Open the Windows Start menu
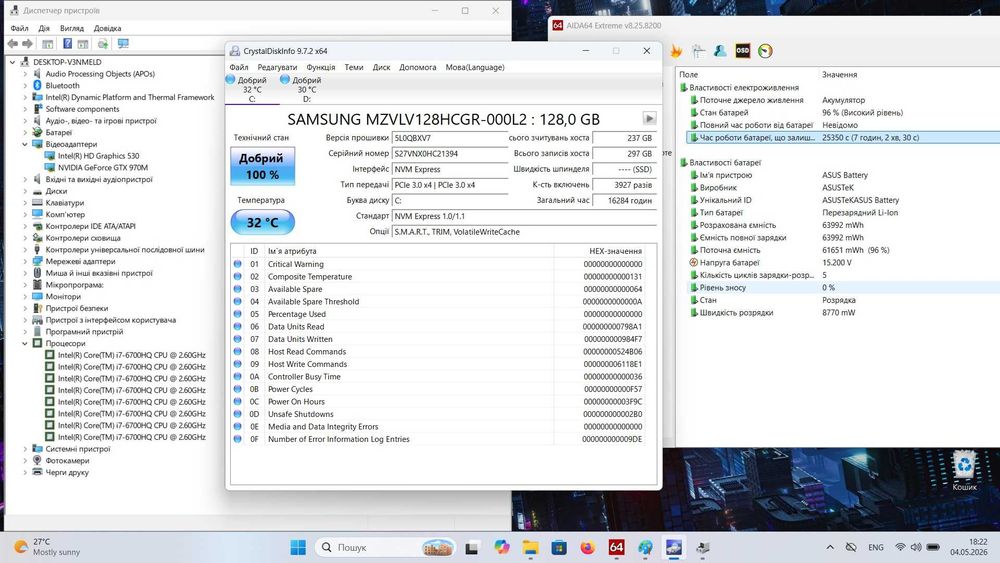1000x563 pixels. (298, 547)
